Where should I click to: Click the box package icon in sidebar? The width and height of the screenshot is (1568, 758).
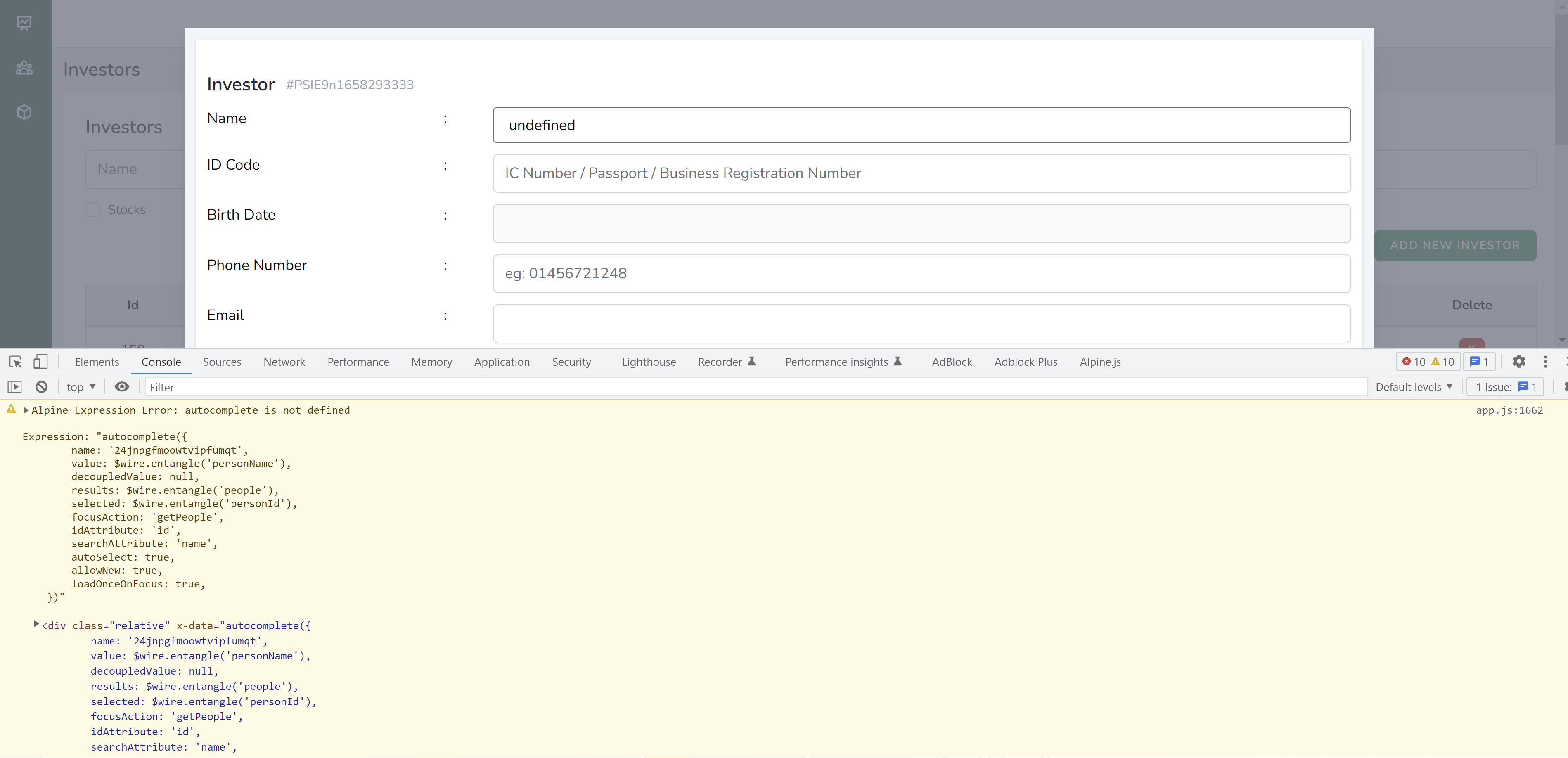pyautogui.click(x=24, y=112)
